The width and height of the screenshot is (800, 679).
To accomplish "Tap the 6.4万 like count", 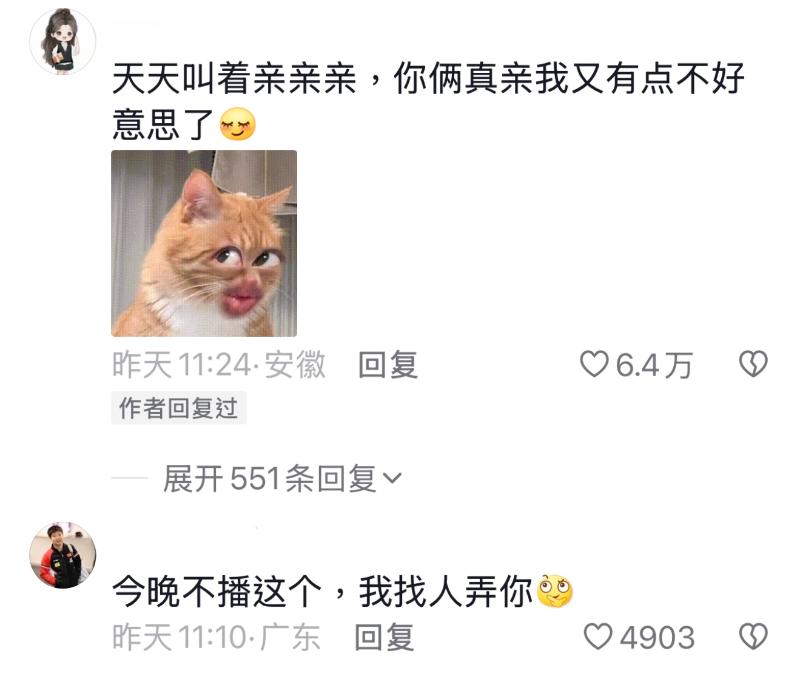I will 654,365.
